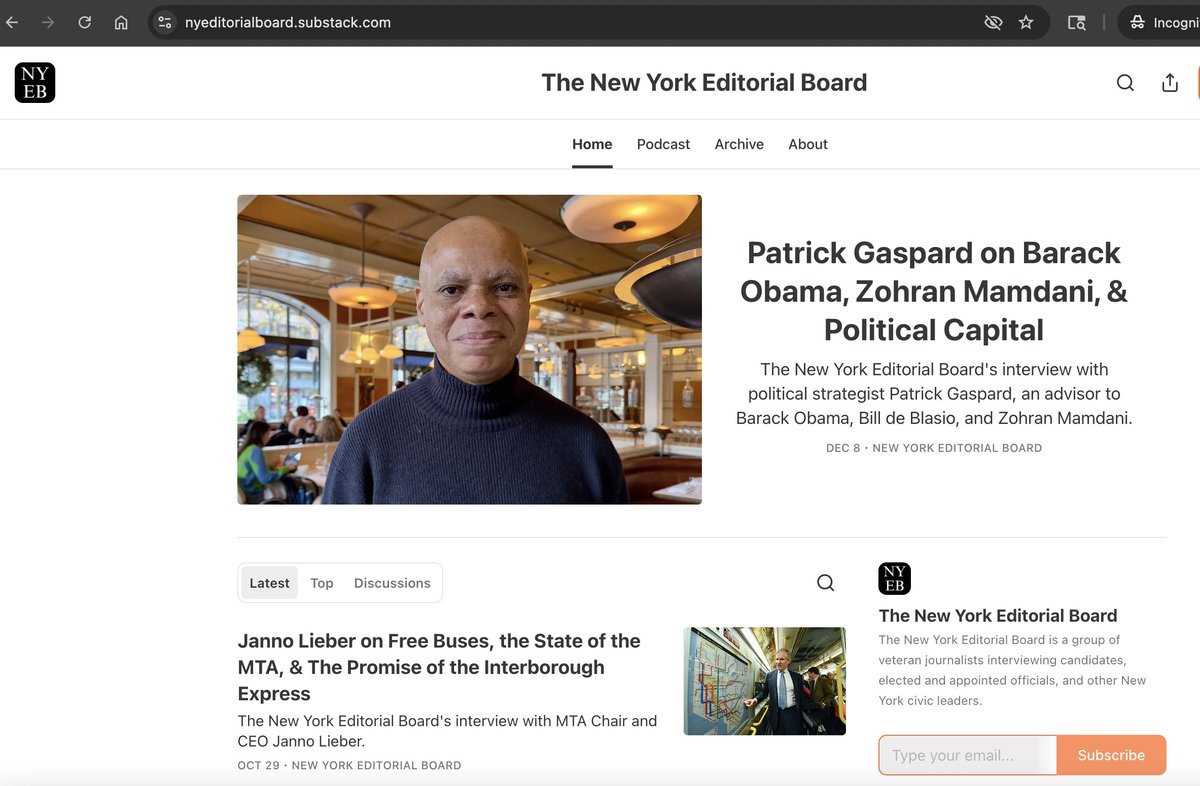Open search via header magnifier icon
This screenshot has height=786, width=1200.
(x=1125, y=83)
